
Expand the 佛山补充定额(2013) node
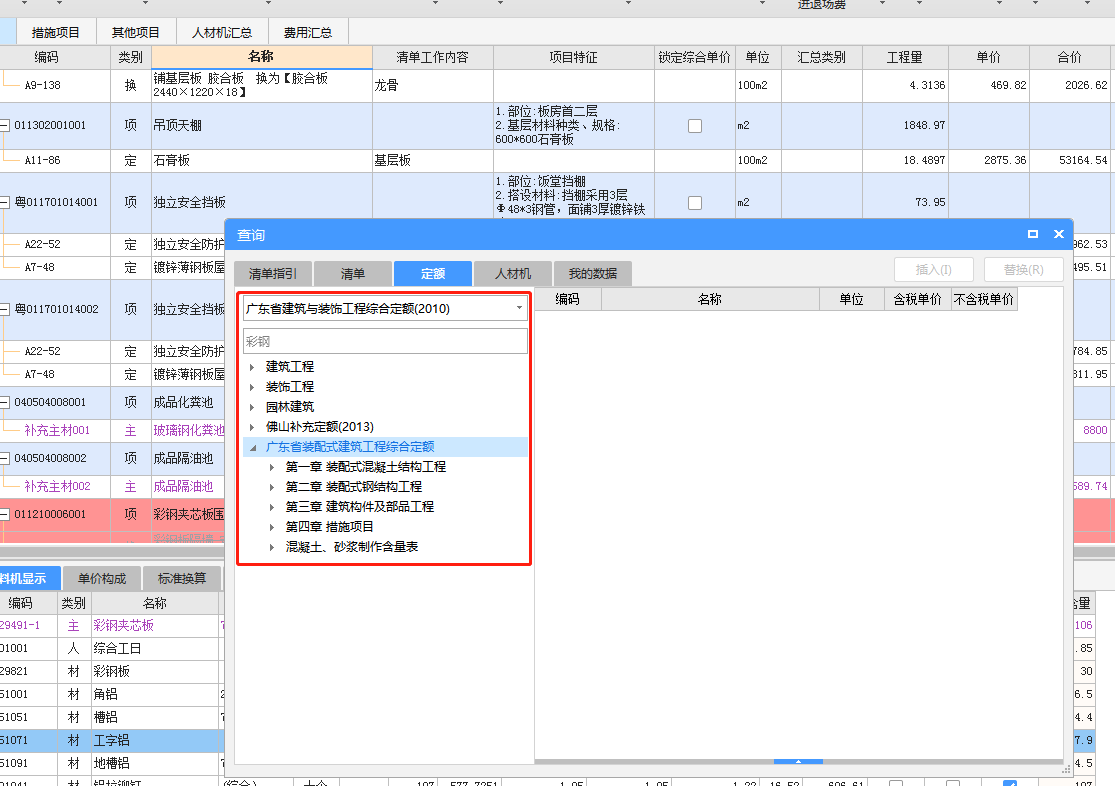point(252,427)
